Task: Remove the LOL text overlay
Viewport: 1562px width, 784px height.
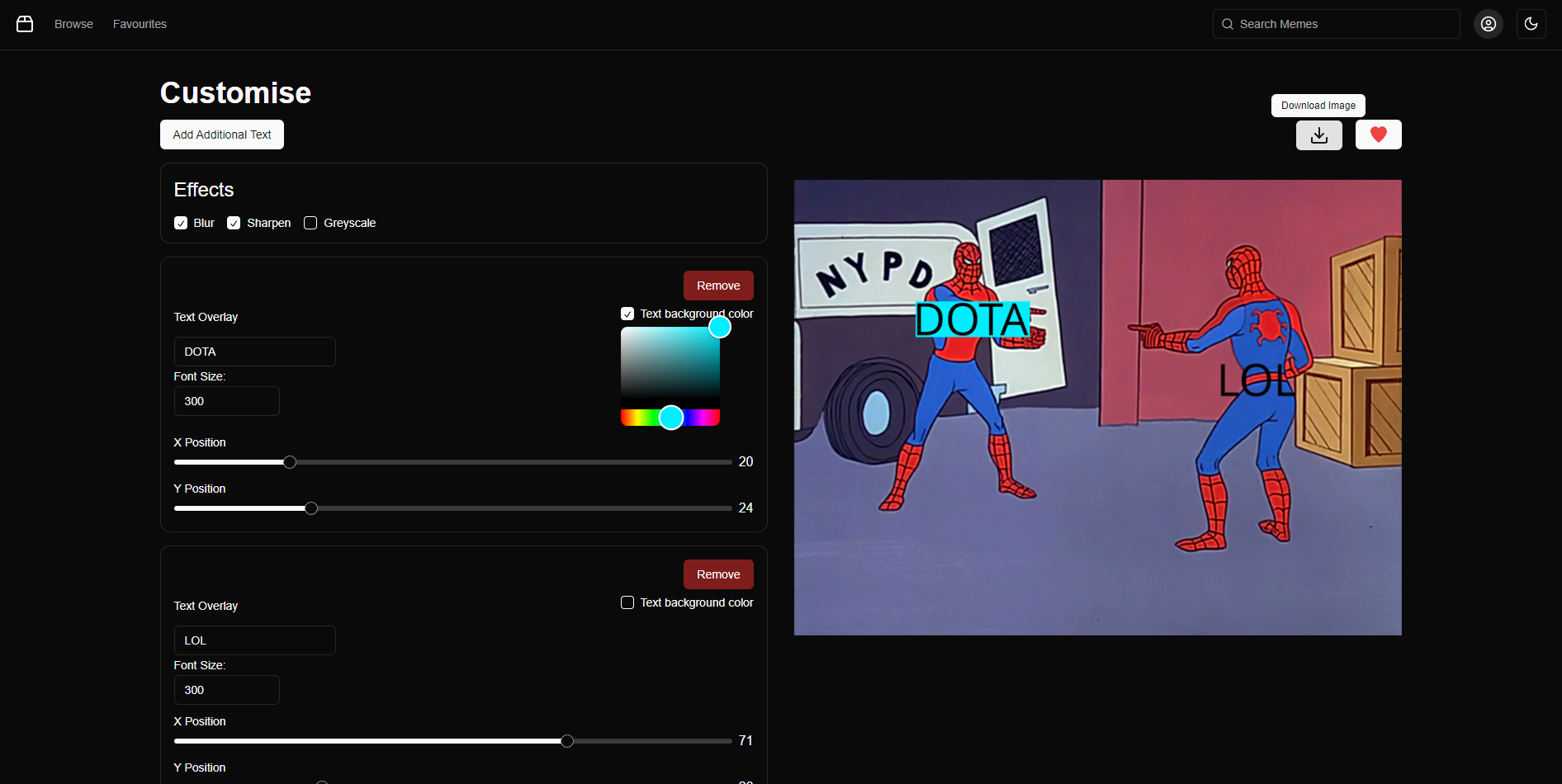Action: click(718, 574)
